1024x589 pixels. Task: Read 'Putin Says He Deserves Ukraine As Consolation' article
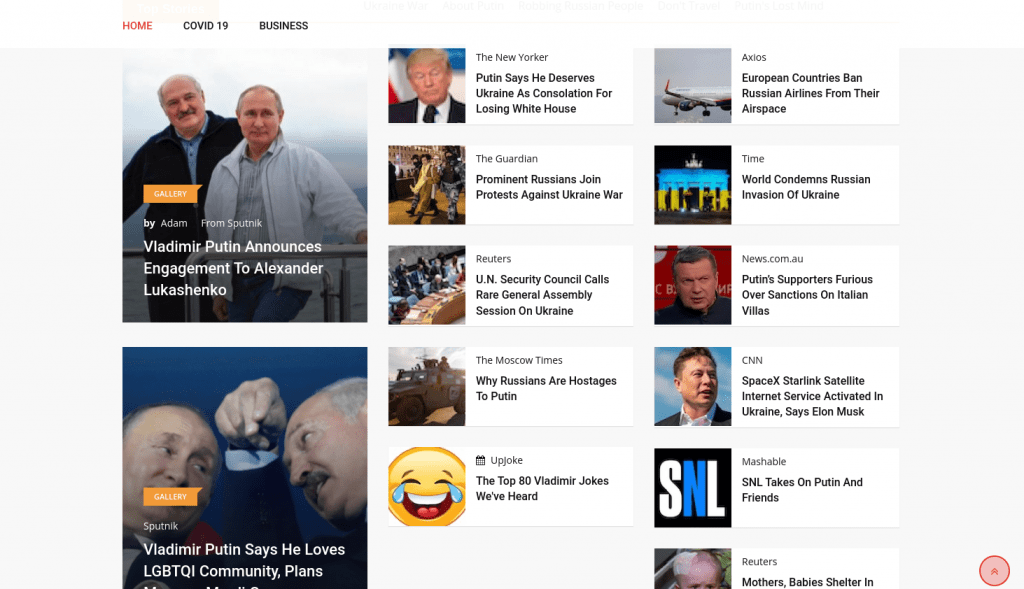tap(544, 93)
